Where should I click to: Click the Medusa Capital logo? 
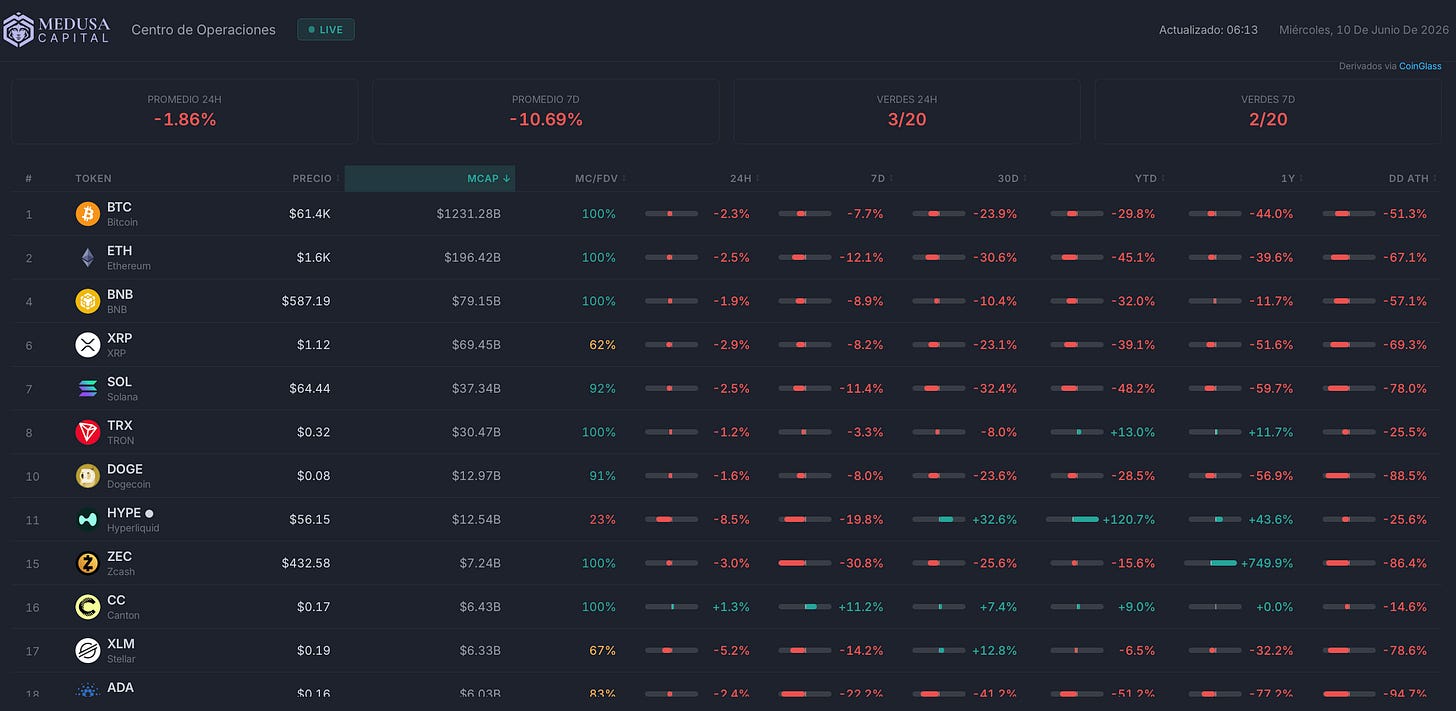coord(57,30)
